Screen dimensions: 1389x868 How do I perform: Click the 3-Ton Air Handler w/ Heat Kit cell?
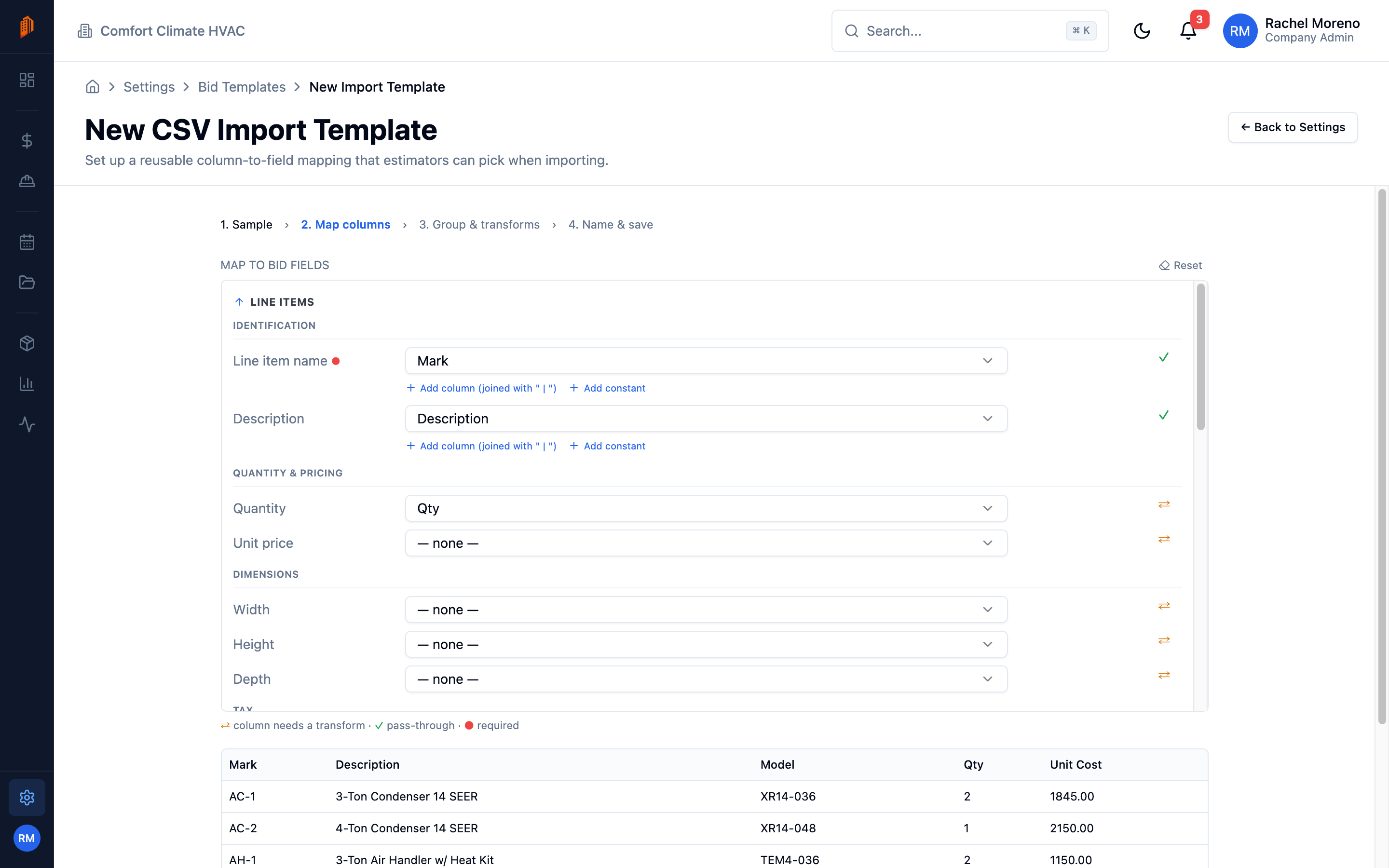click(x=414, y=860)
